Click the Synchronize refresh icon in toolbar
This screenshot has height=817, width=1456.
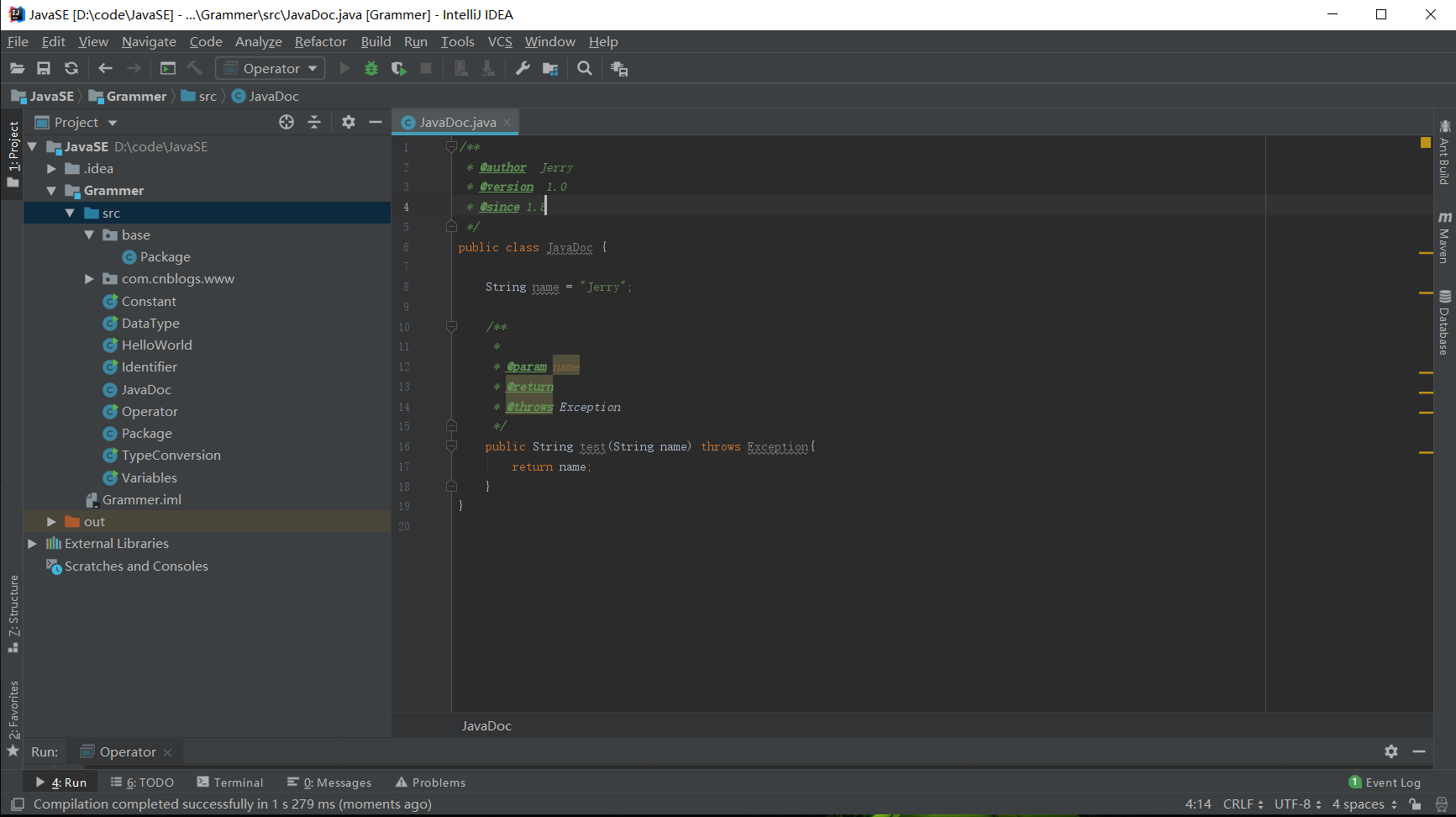(x=71, y=69)
